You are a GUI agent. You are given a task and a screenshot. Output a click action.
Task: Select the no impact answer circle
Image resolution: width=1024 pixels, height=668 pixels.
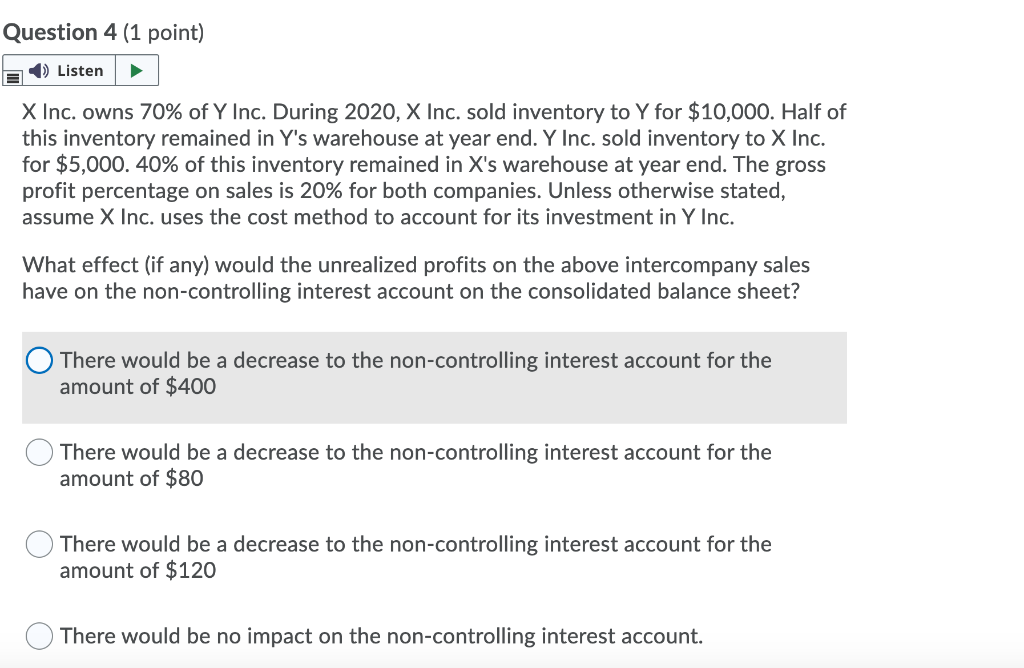tap(38, 635)
